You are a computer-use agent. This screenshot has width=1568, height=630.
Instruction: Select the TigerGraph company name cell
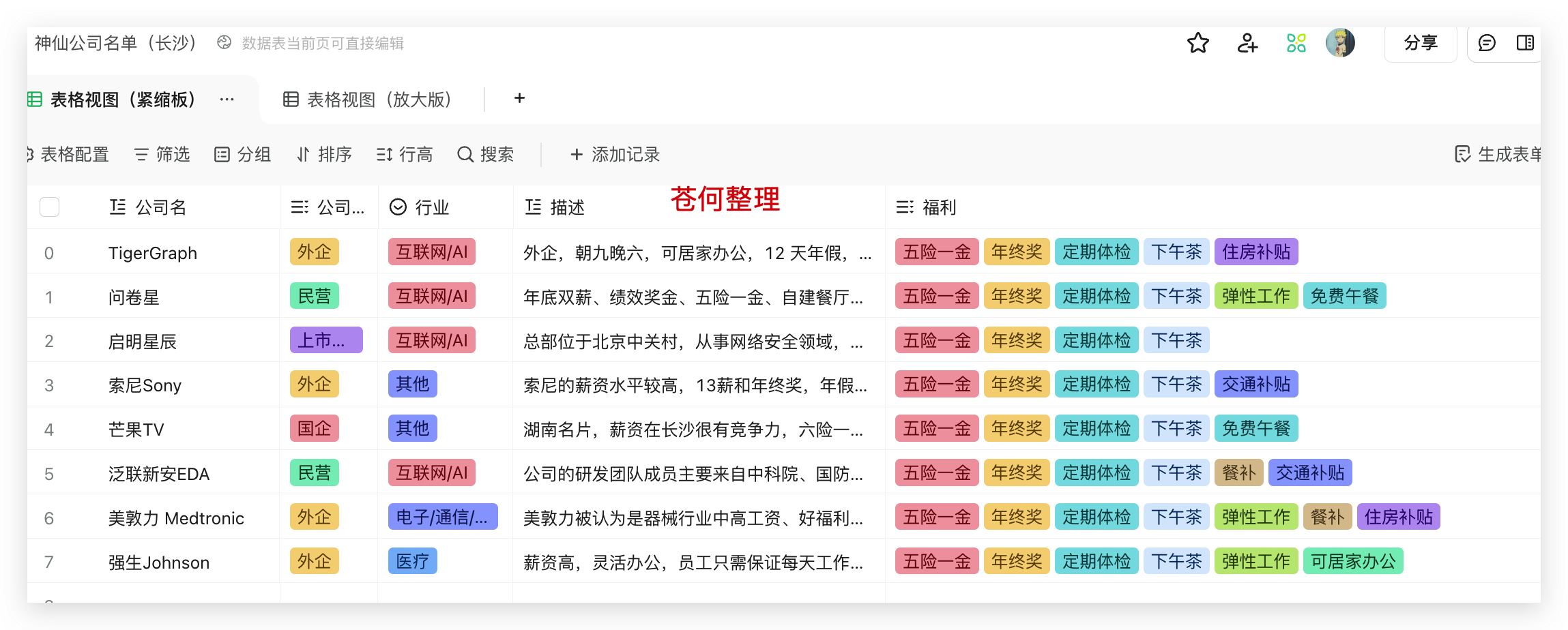pyautogui.click(x=153, y=253)
